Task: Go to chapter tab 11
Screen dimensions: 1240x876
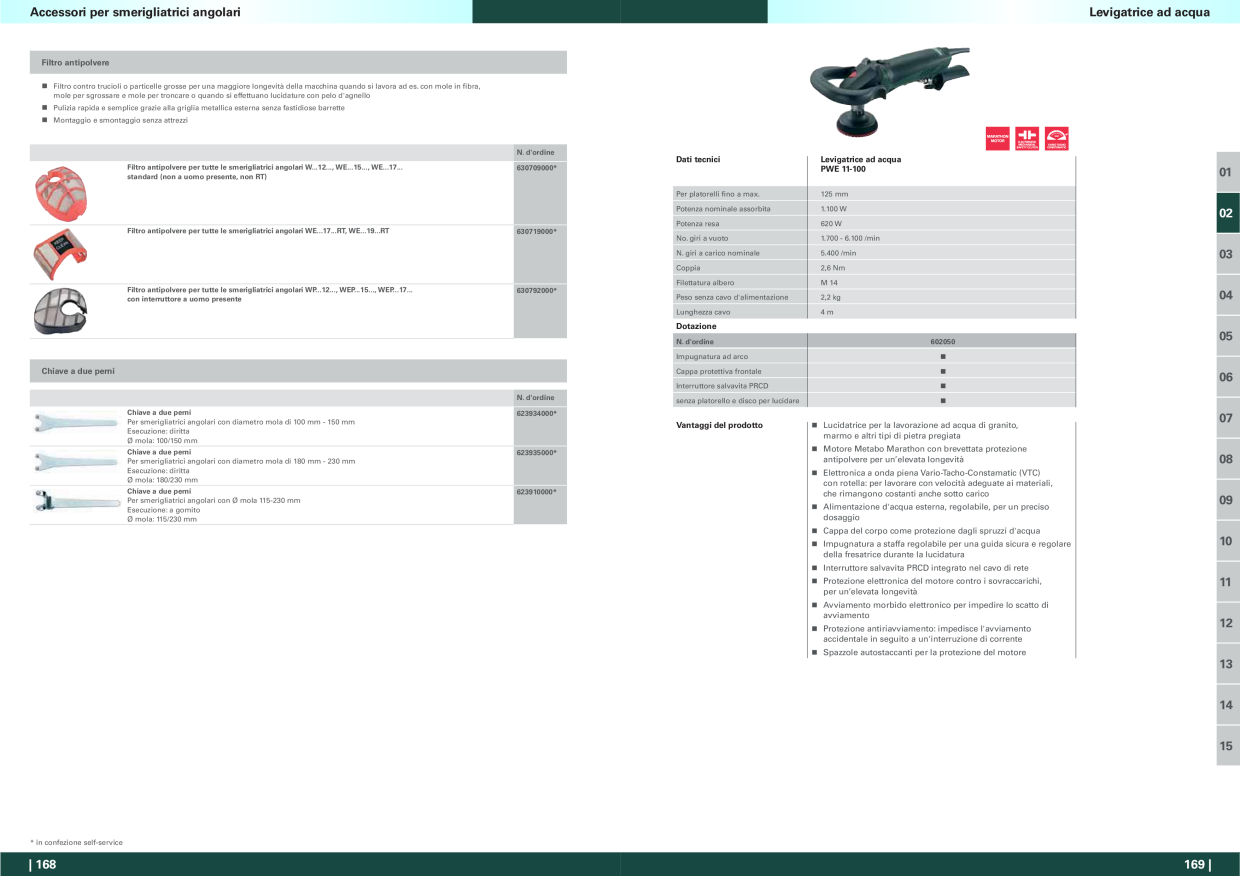Action: pyautogui.click(x=1227, y=582)
